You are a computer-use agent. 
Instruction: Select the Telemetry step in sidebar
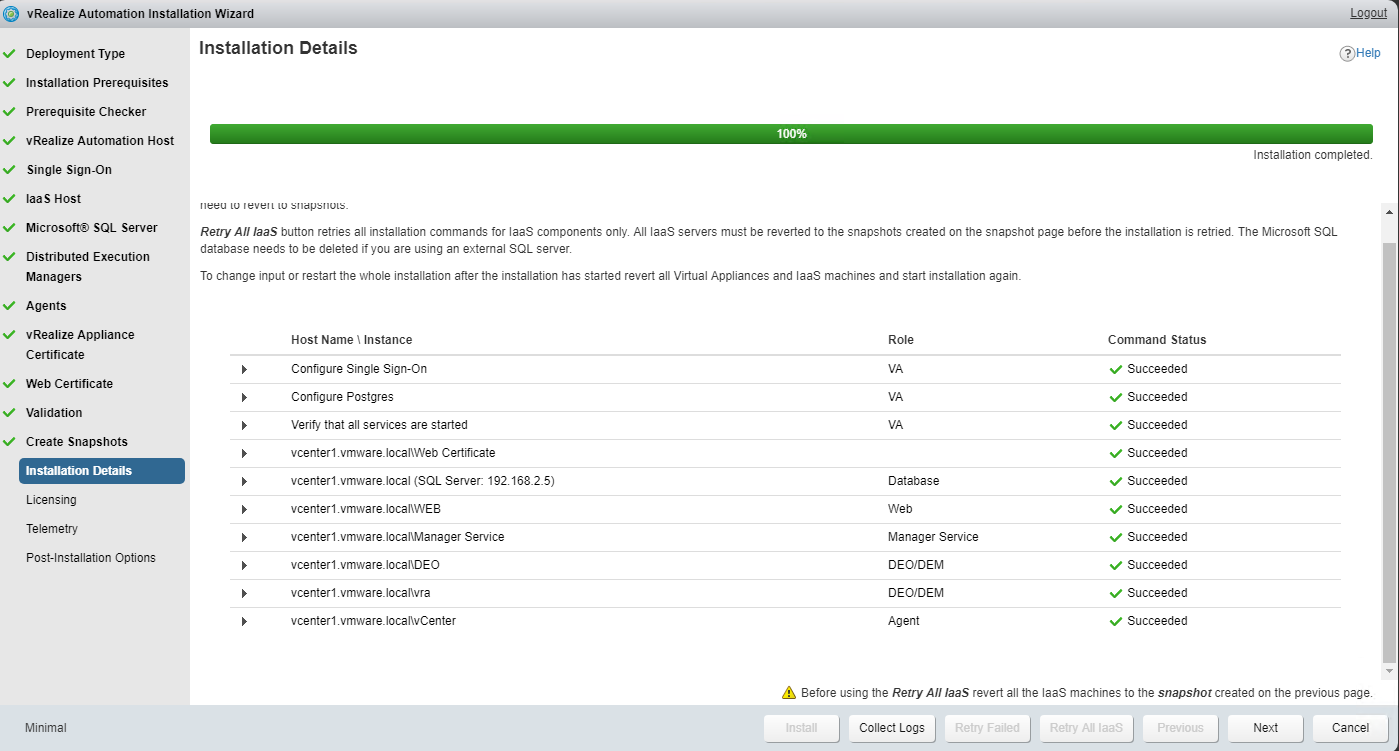pyautogui.click(x=52, y=529)
